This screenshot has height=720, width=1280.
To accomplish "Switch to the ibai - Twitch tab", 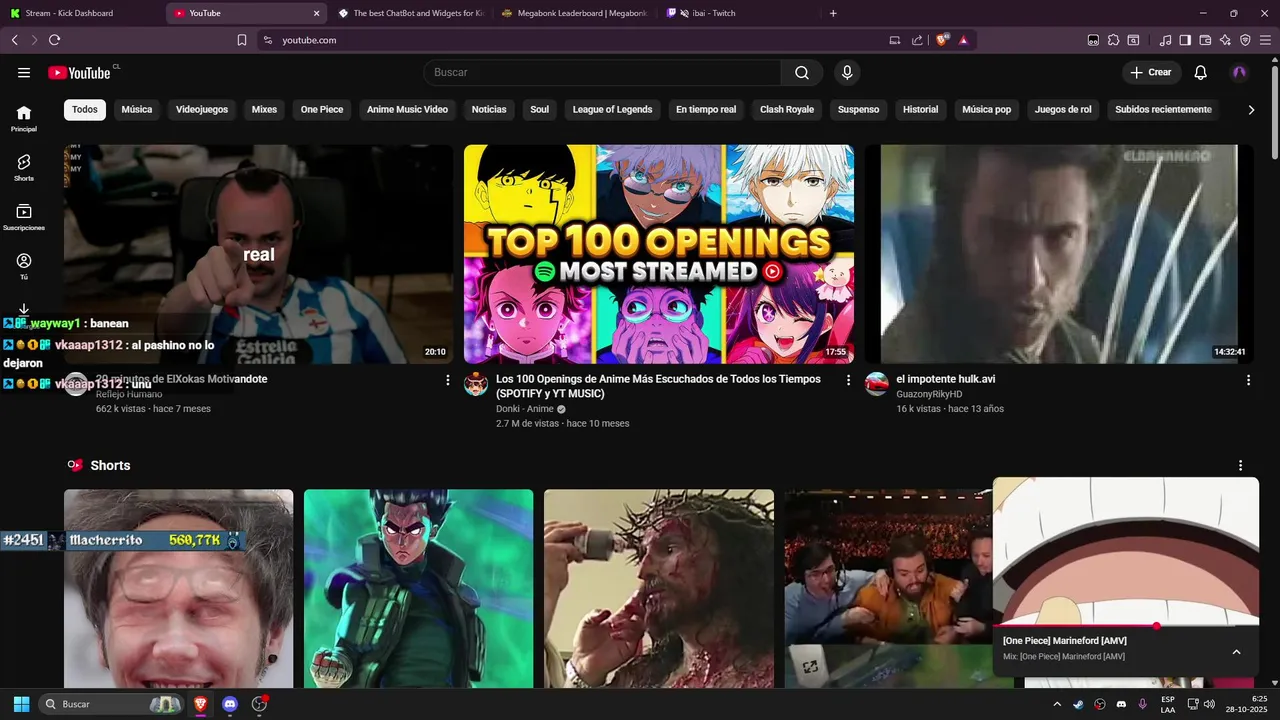I will (x=738, y=13).
